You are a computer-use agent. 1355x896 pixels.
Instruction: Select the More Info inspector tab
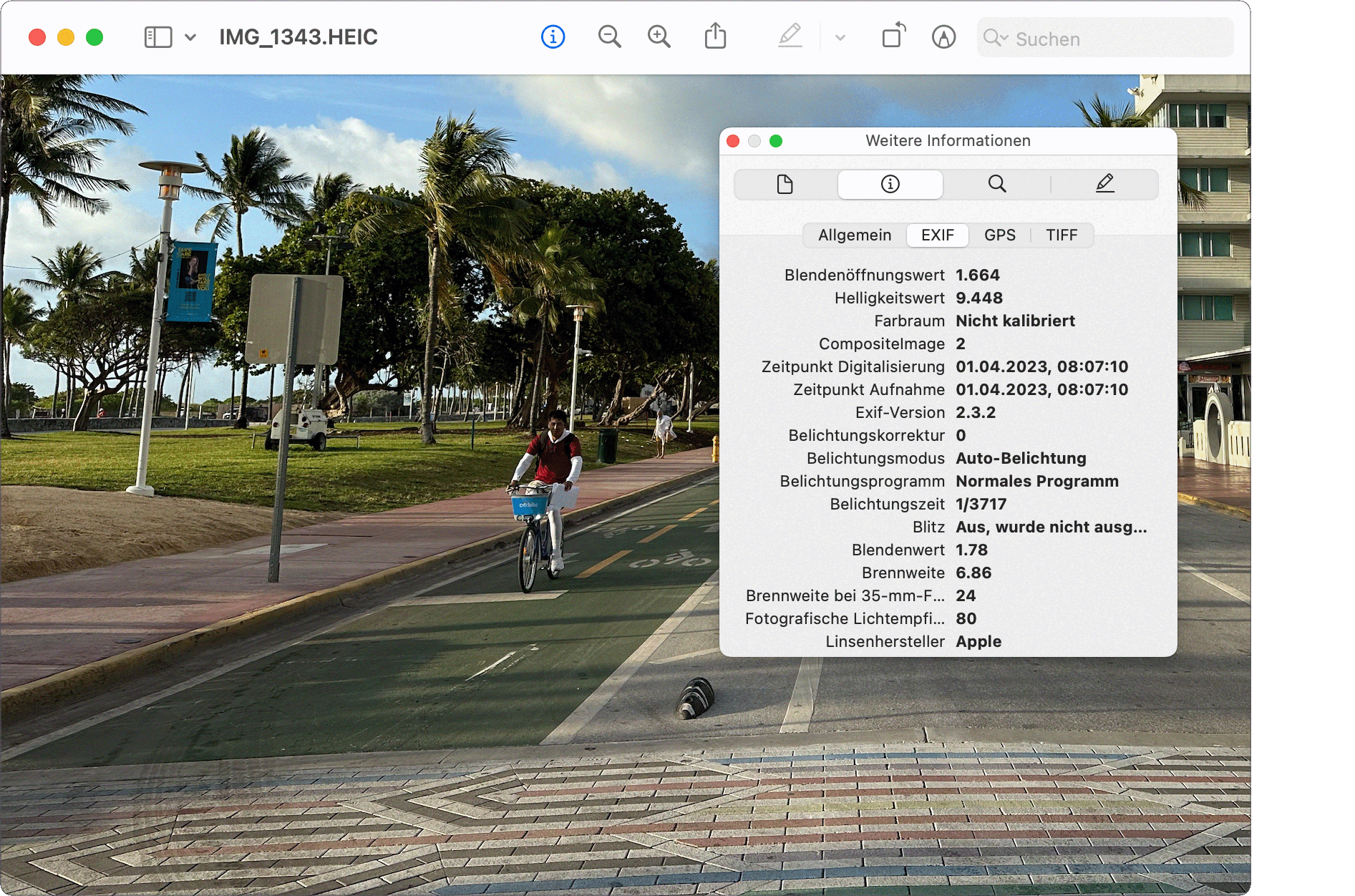890,185
